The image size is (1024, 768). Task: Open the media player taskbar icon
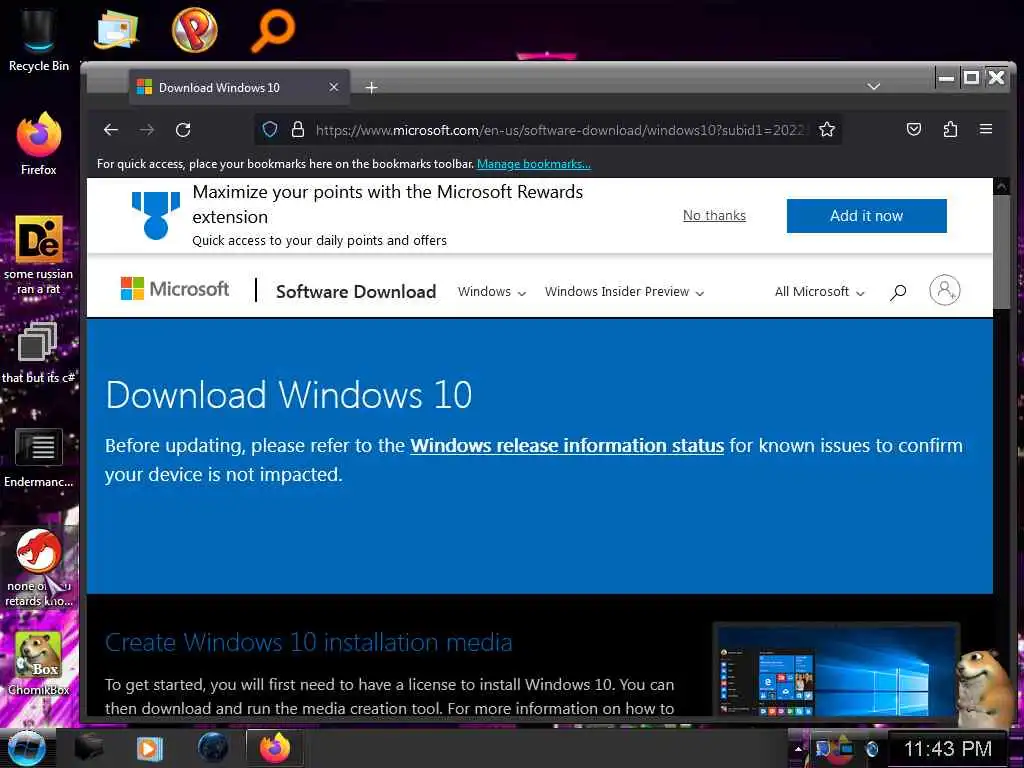point(149,748)
